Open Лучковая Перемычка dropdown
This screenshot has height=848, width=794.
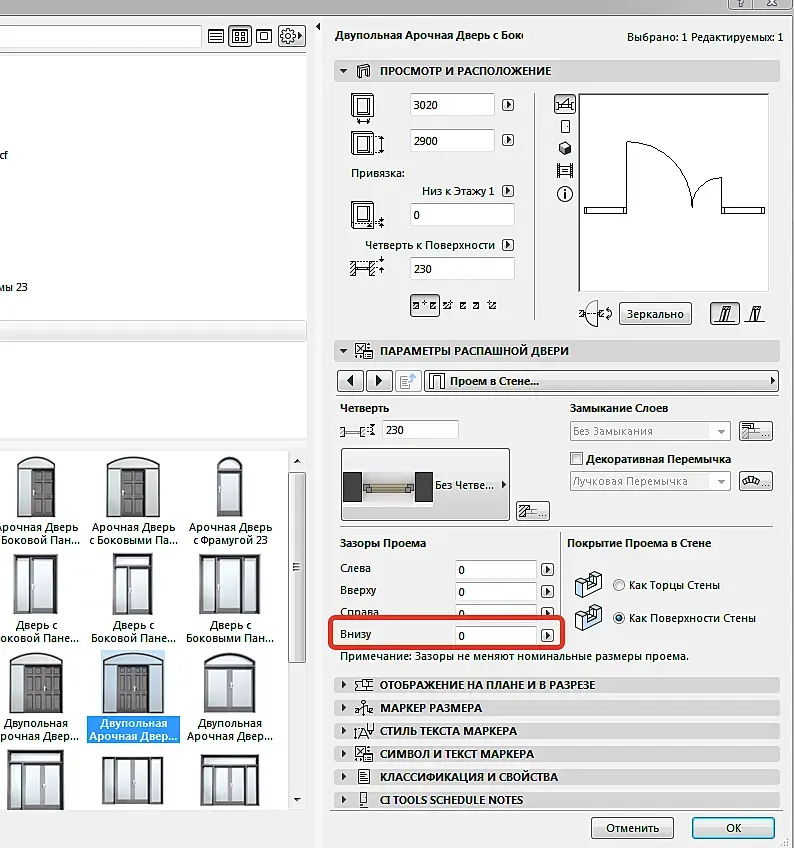[x=650, y=481]
